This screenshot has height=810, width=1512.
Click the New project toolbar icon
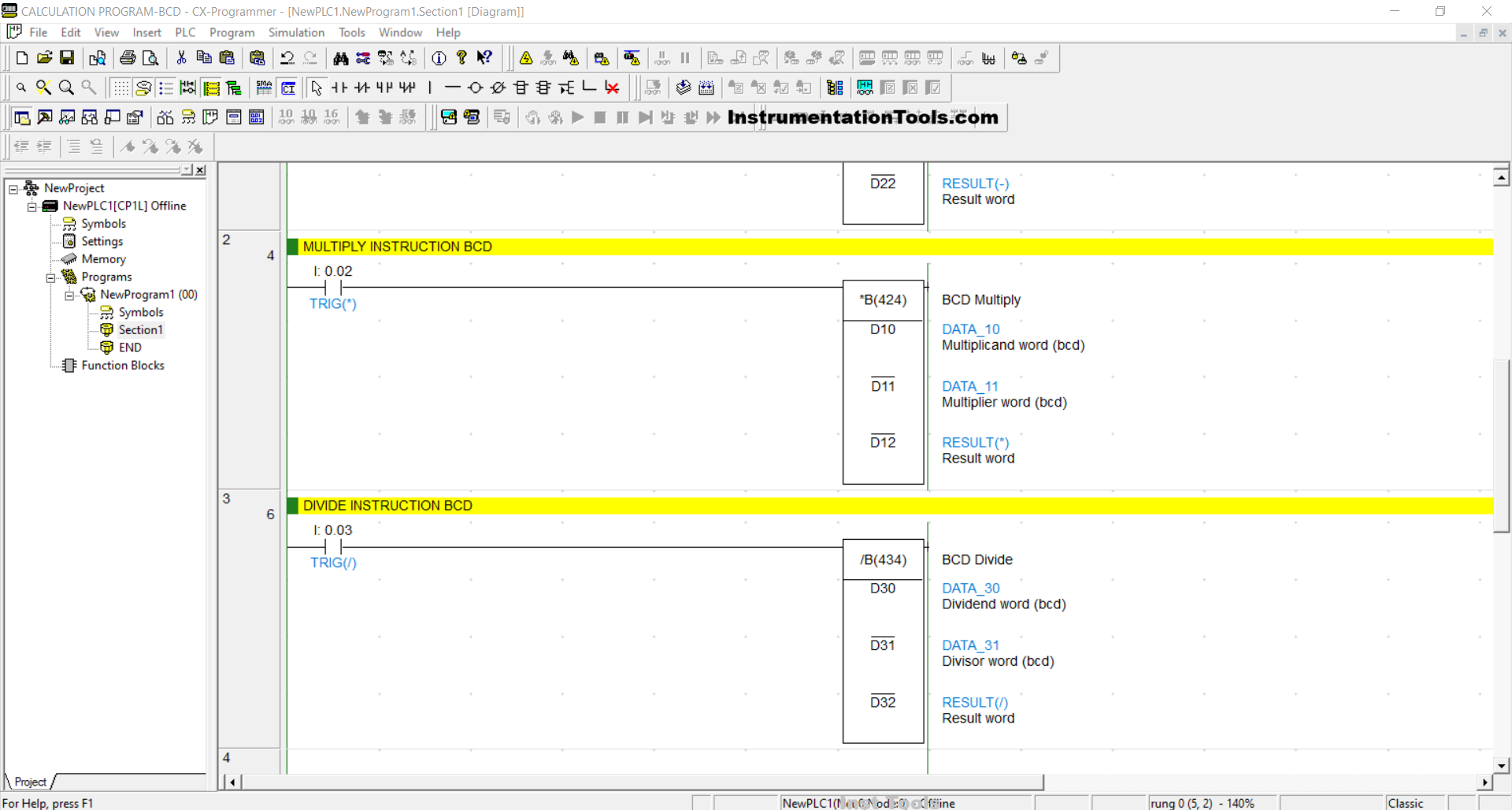pos(22,58)
